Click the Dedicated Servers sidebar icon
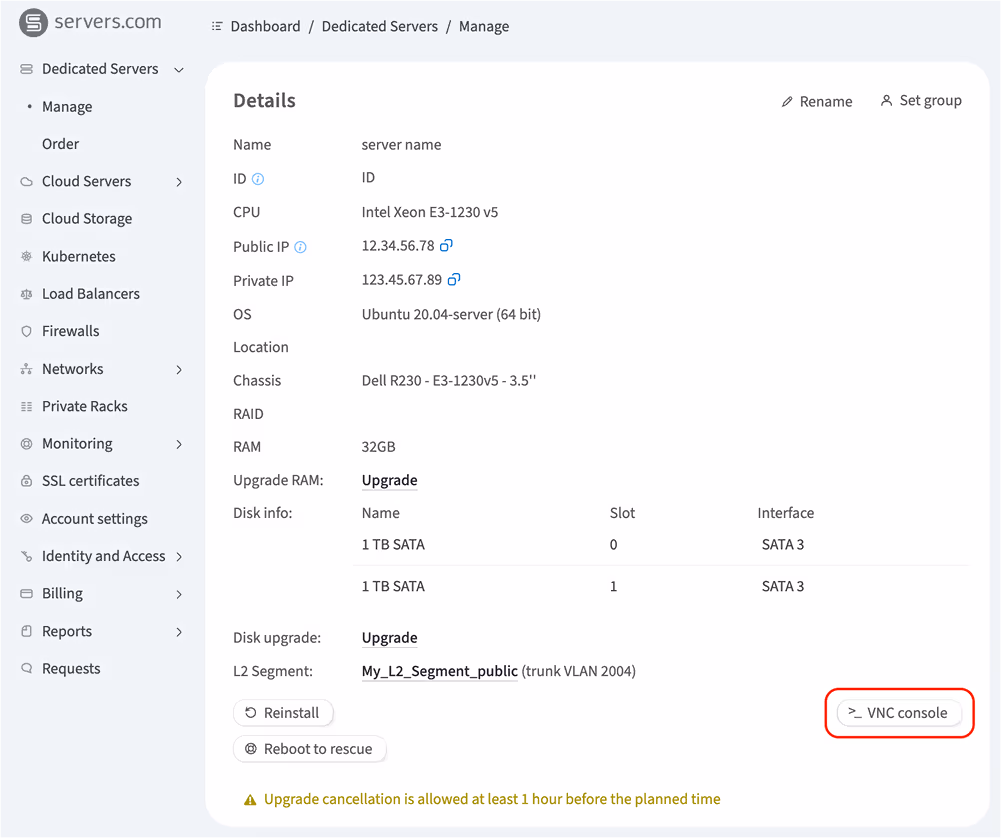The height and width of the screenshot is (838, 1001). click(26, 69)
